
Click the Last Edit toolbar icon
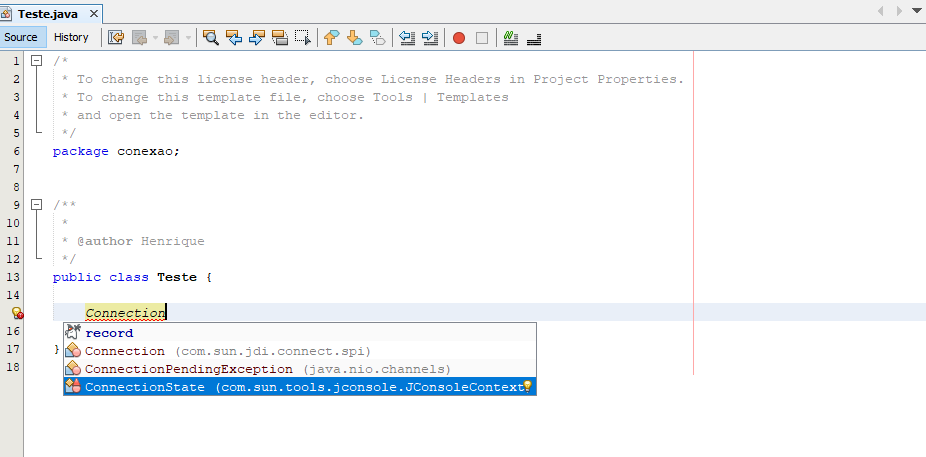(116, 38)
